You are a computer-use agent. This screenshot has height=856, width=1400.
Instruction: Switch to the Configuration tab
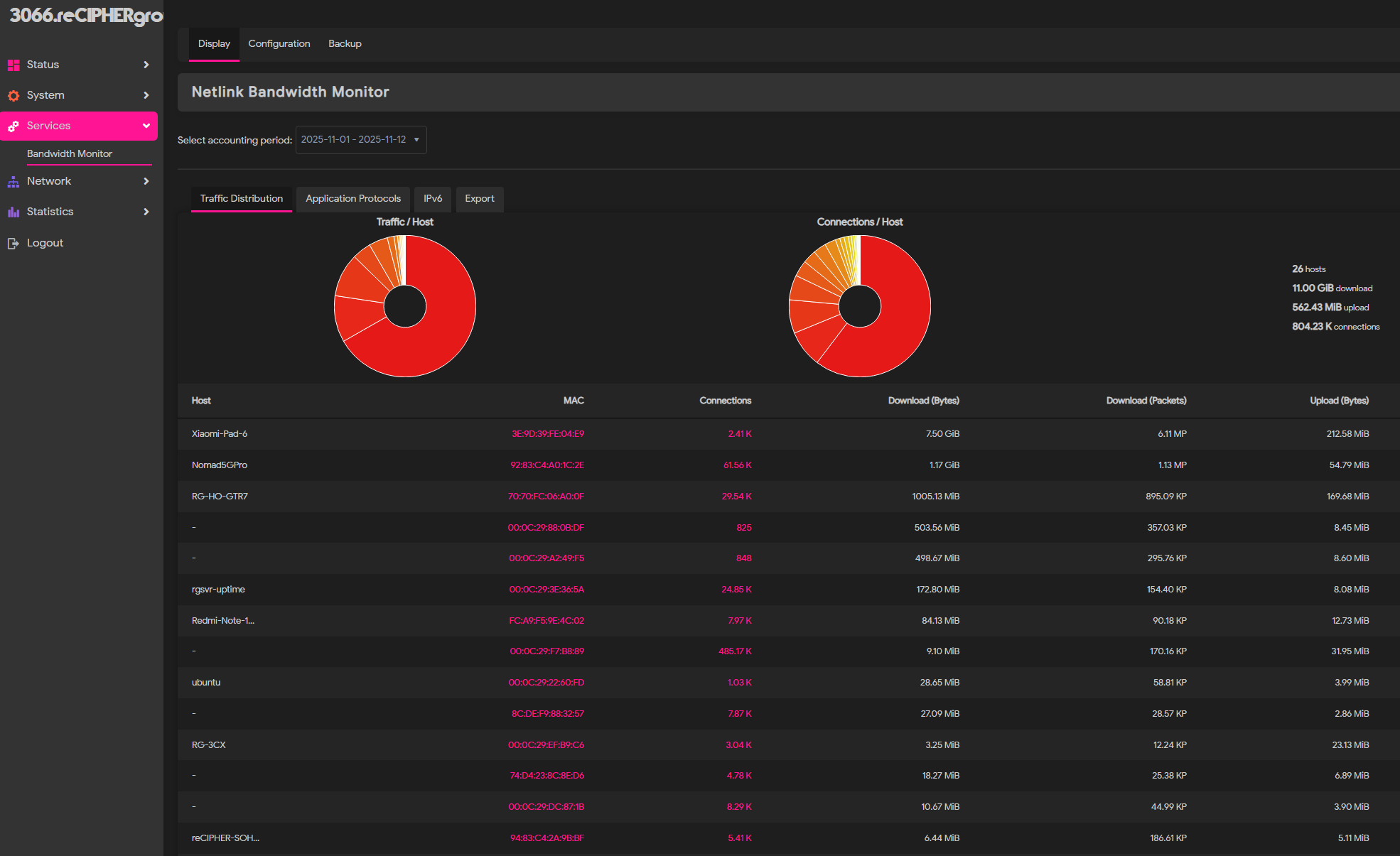pyautogui.click(x=279, y=44)
